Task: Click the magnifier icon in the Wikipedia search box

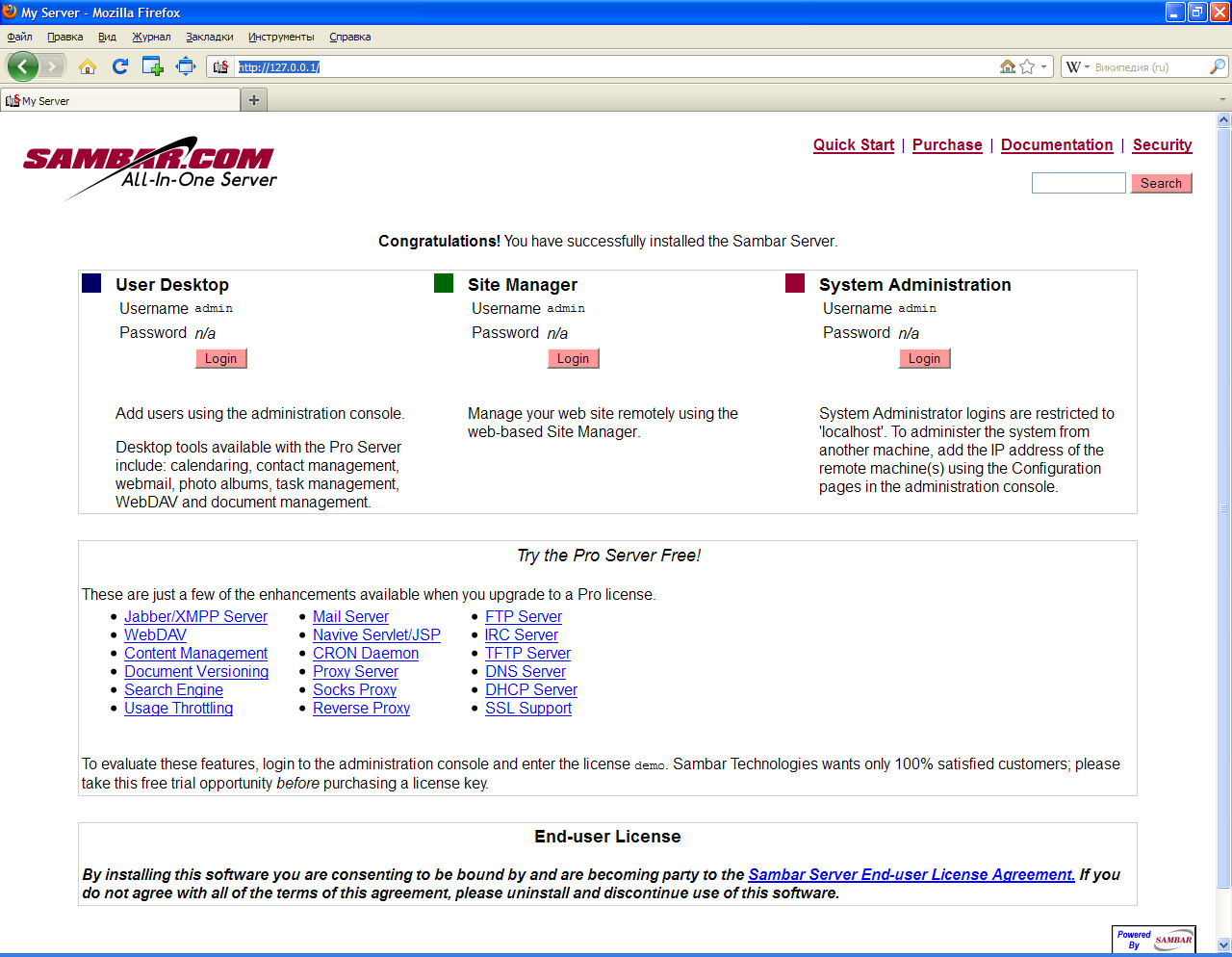Action: [x=1217, y=66]
